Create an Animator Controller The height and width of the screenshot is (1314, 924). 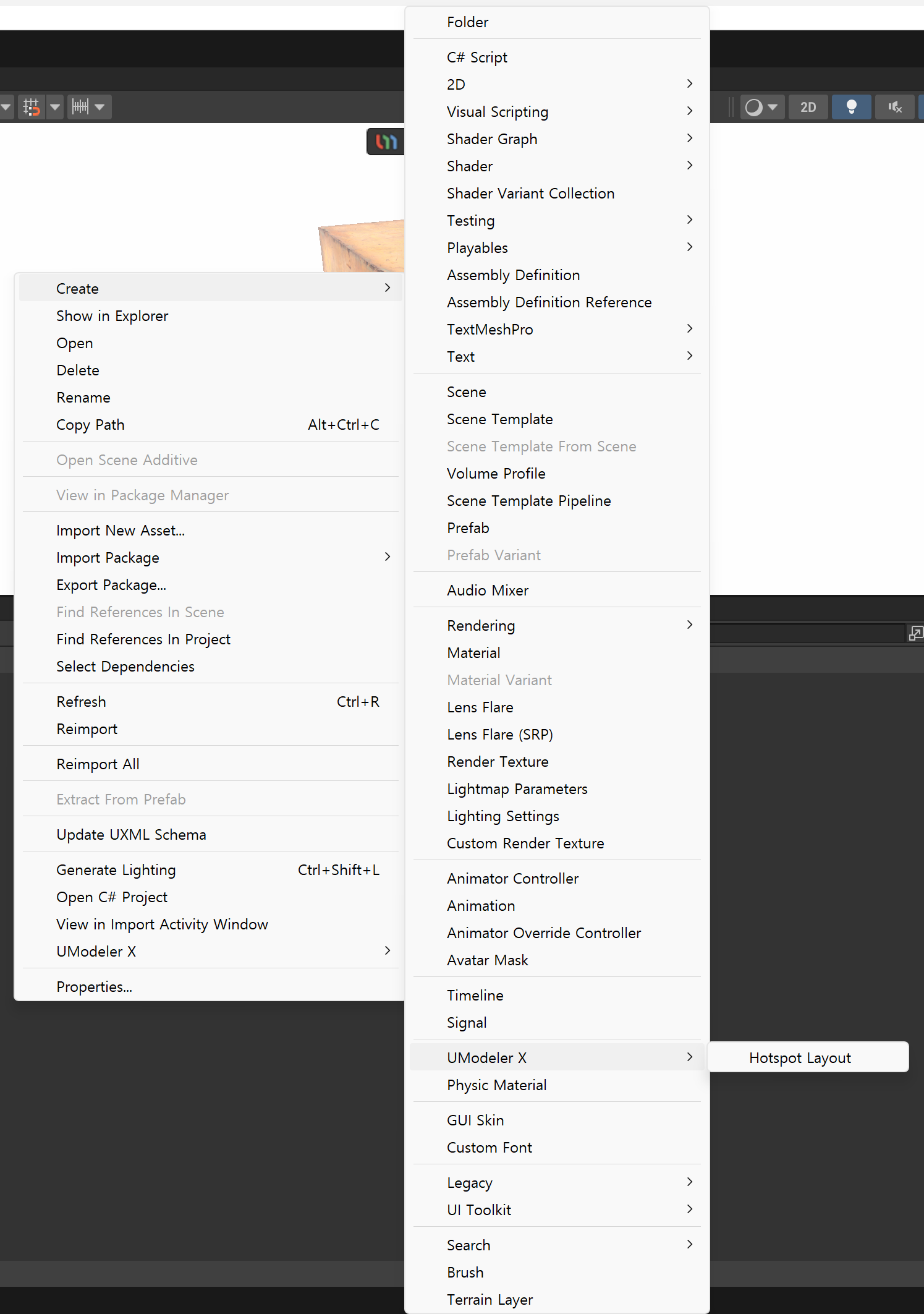tap(557, 879)
